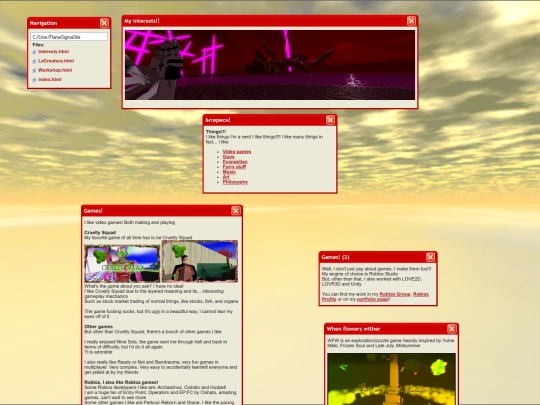Follow the Philosophy link
This screenshot has width=540, height=405.
[235, 182]
